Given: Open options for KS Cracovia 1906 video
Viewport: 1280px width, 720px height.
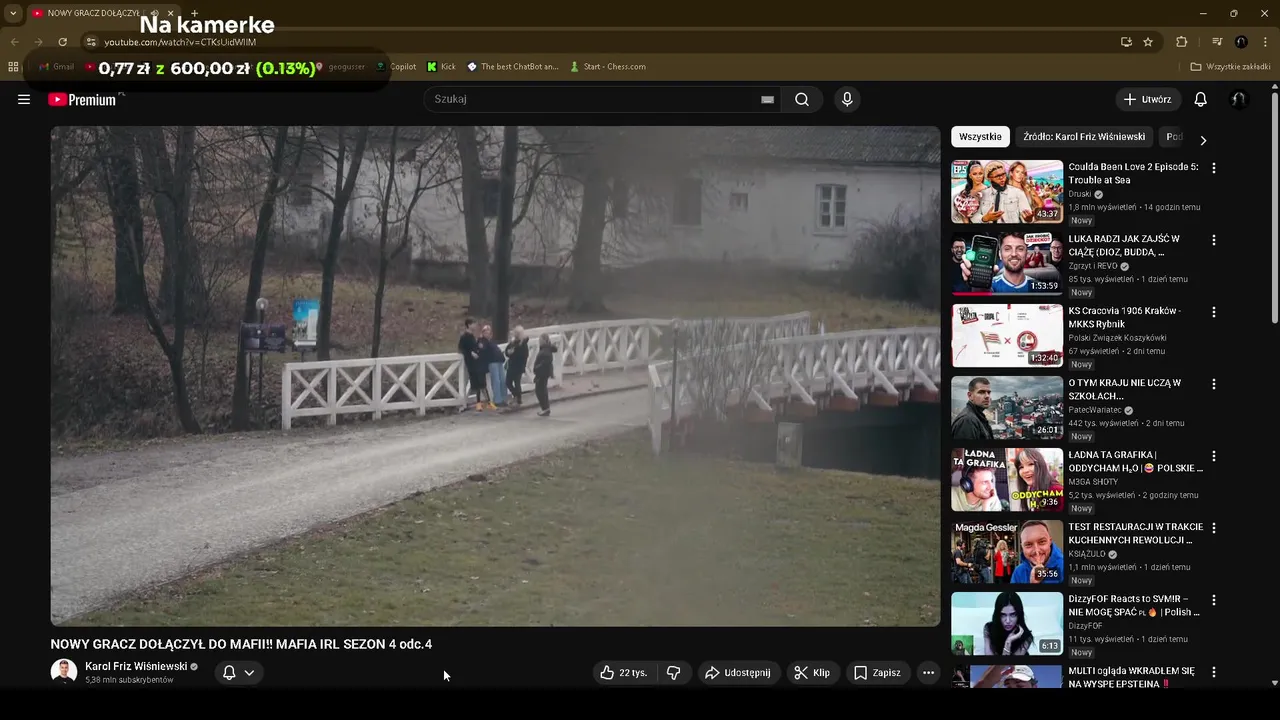Looking at the screenshot, I should pyautogui.click(x=1214, y=312).
